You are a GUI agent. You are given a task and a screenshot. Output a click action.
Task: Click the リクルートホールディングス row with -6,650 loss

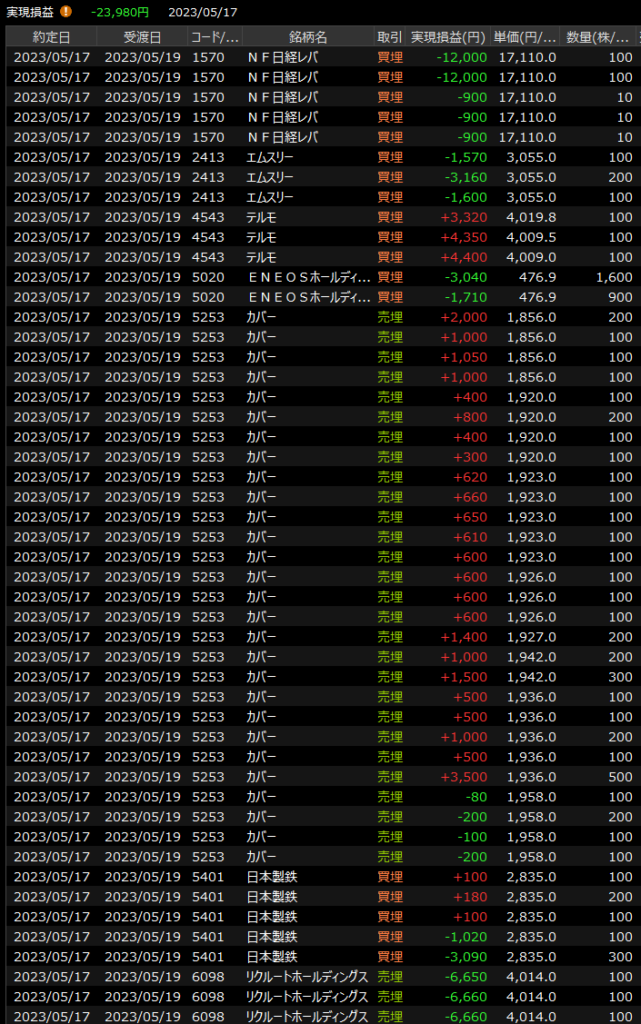pos(320,977)
